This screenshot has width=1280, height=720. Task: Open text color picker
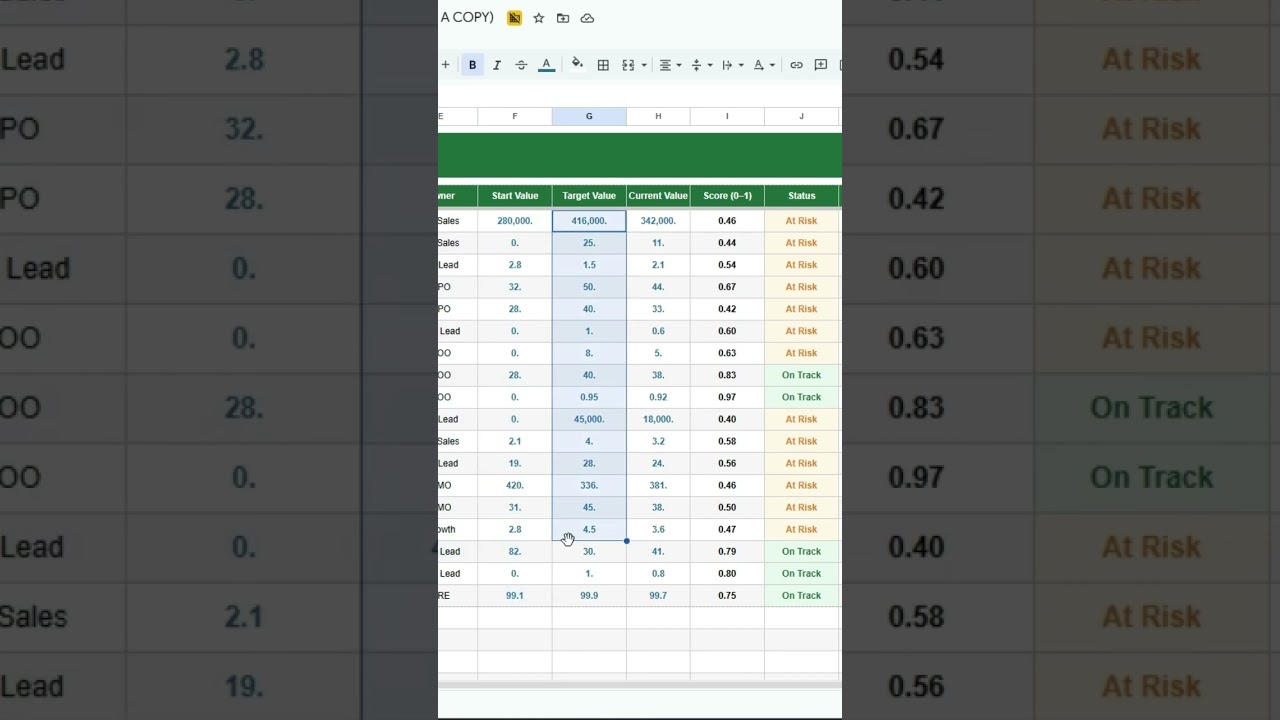546,65
